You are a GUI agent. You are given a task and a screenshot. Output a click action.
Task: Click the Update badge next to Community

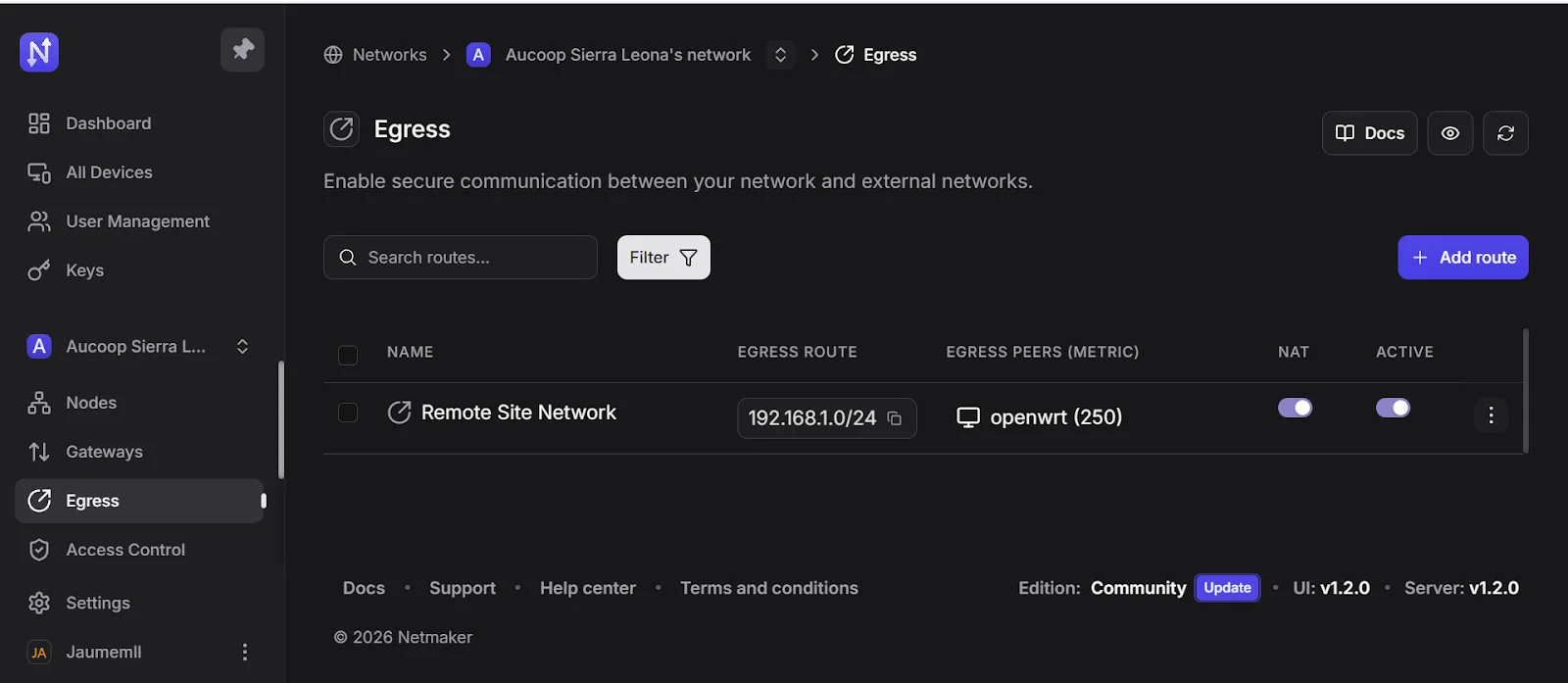click(x=1227, y=588)
